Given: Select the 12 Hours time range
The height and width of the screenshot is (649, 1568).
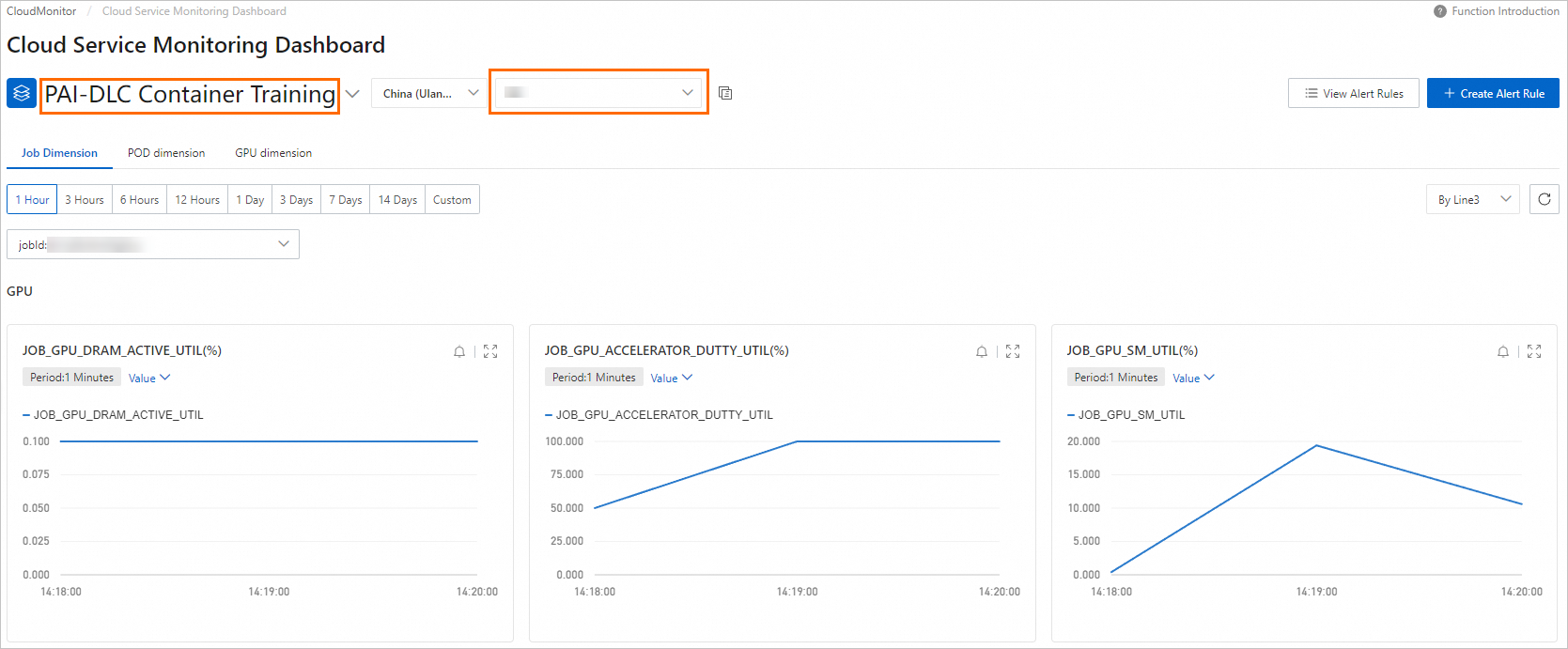Looking at the screenshot, I should point(197,199).
